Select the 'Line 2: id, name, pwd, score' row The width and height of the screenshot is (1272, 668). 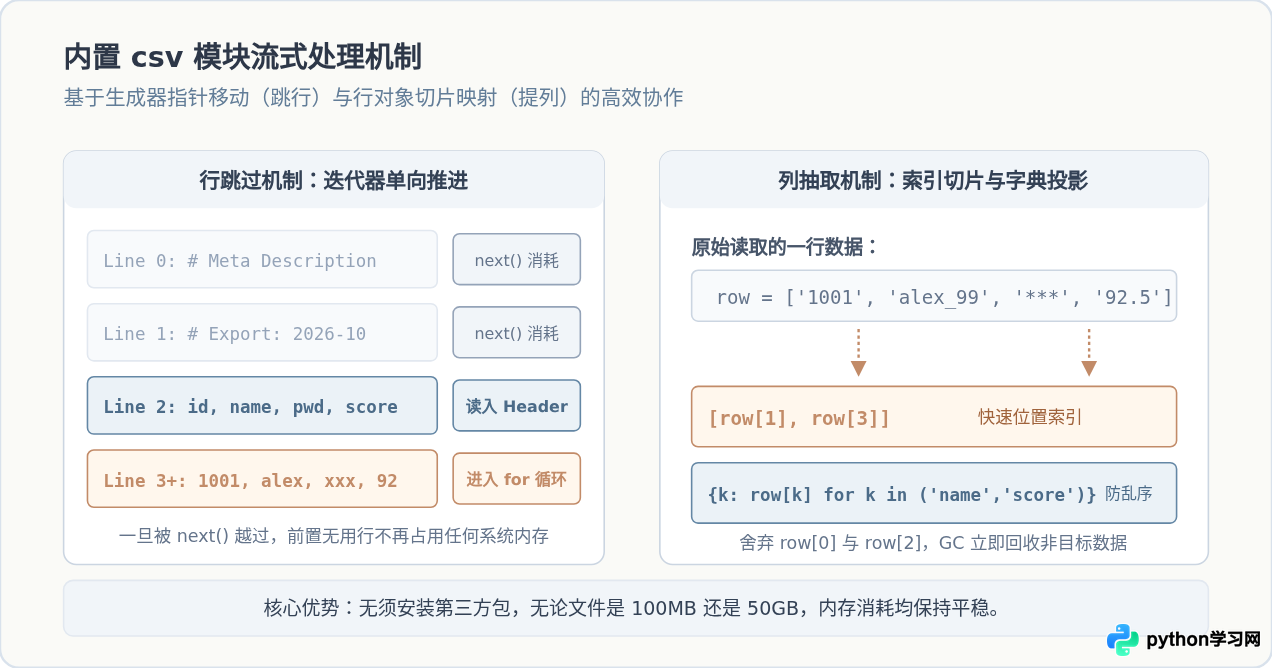(x=262, y=406)
